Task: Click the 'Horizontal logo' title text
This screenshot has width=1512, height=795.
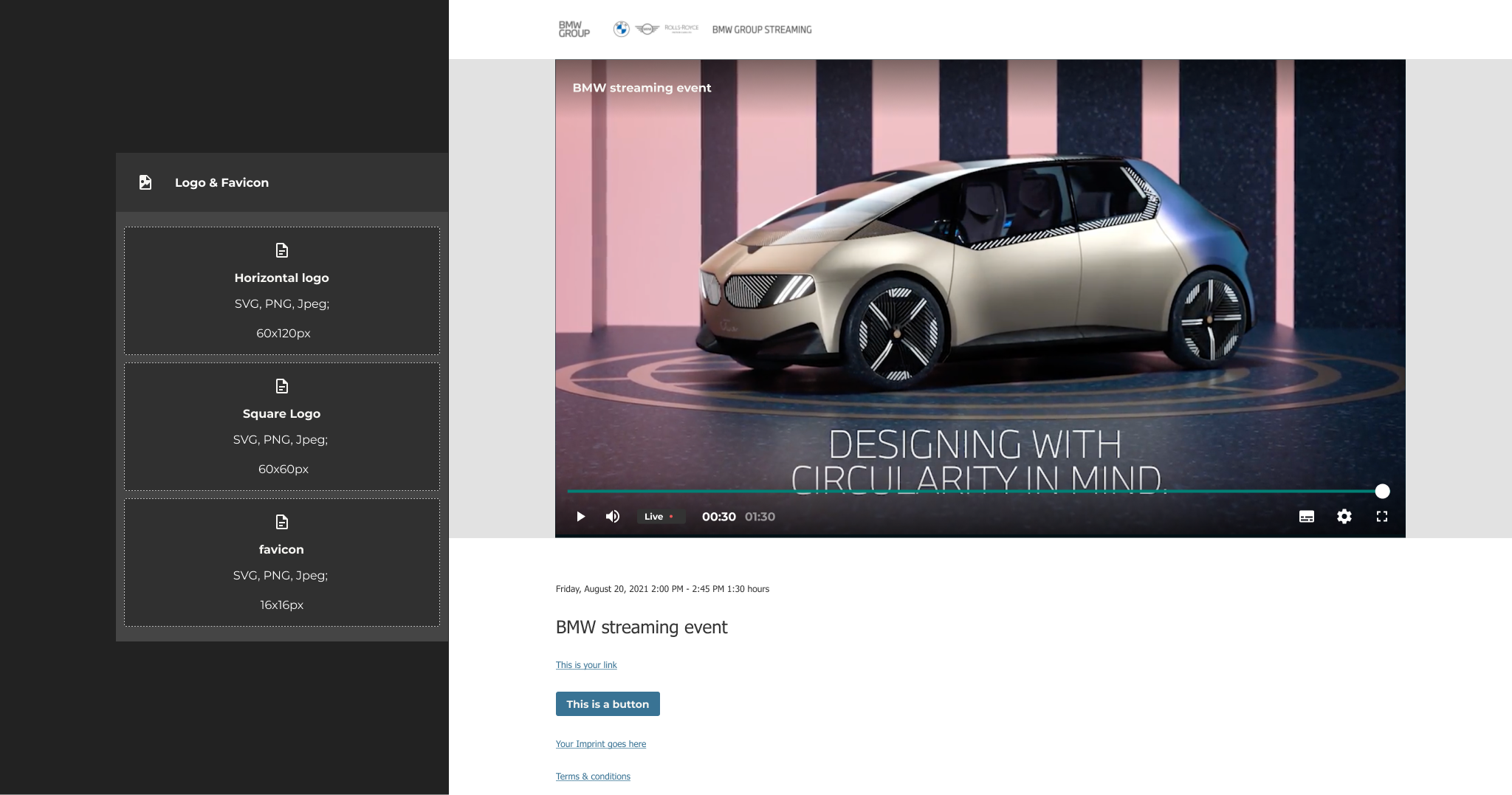Action: 282,278
